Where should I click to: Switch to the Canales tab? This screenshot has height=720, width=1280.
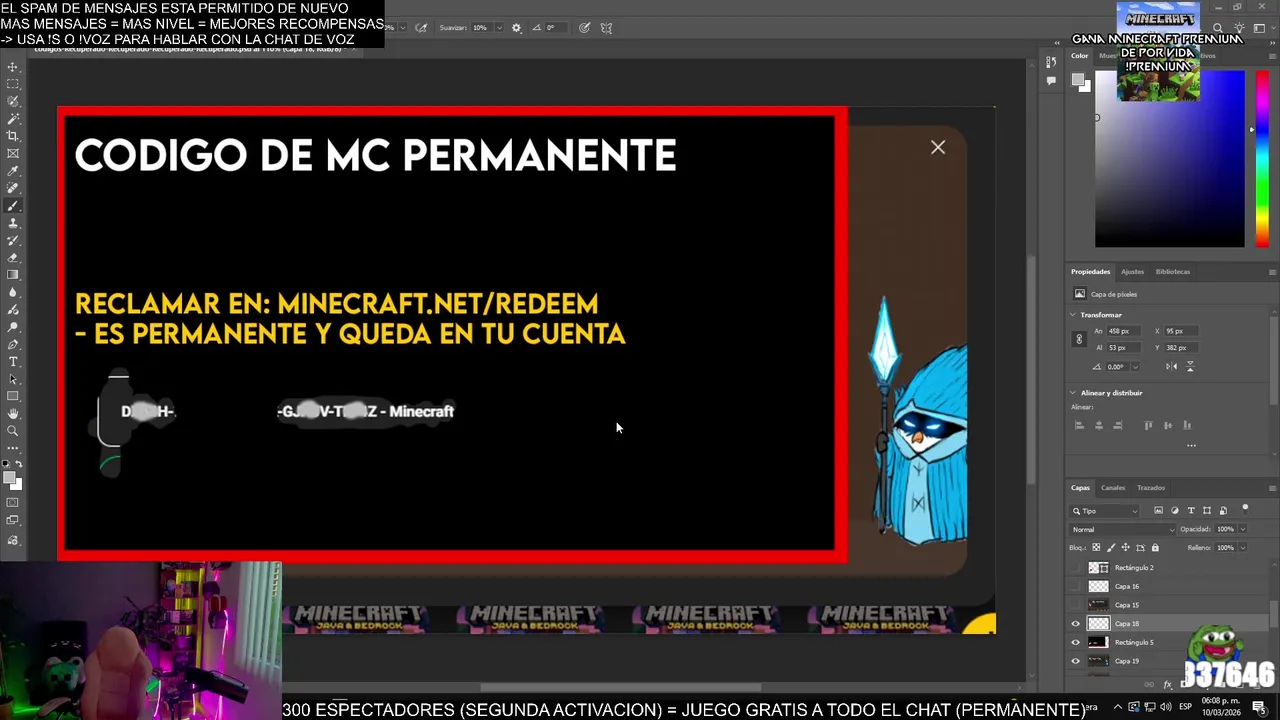point(1113,488)
